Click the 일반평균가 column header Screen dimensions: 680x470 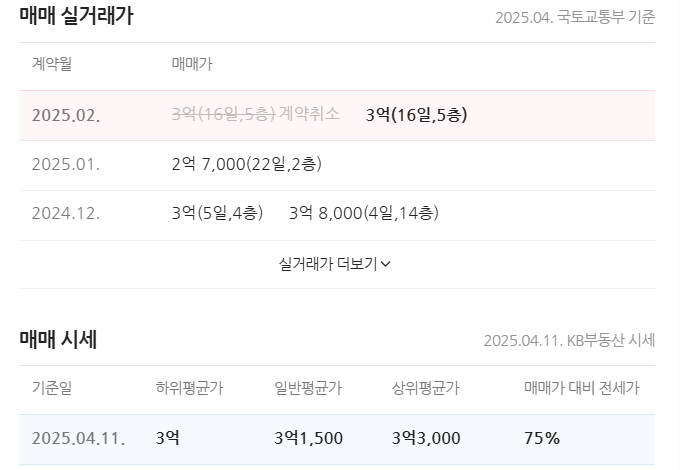click(308, 388)
